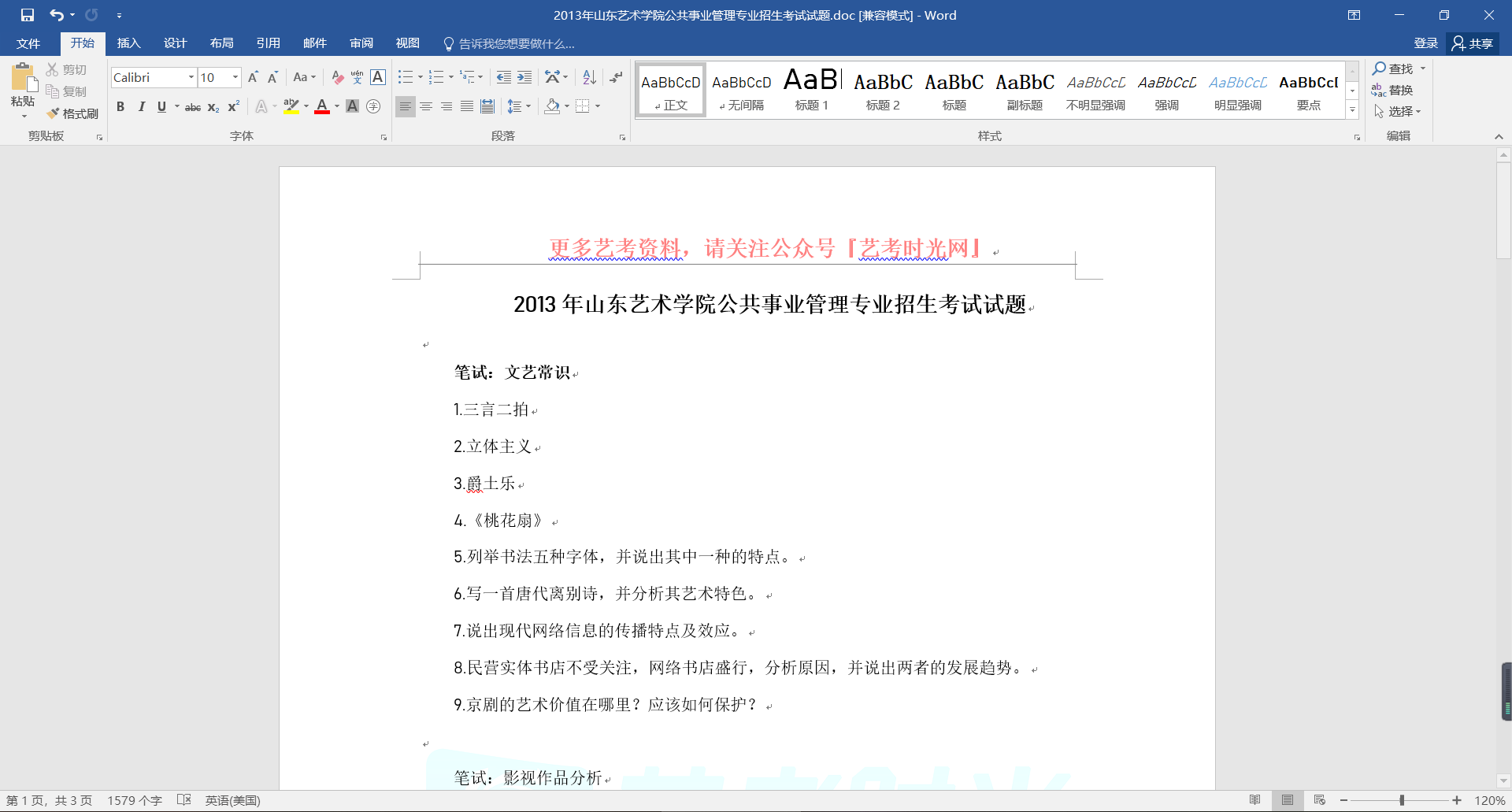Click the 替换 replace button
The height and width of the screenshot is (812, 1512).
pyautogui.click(x=1392, y=90)
